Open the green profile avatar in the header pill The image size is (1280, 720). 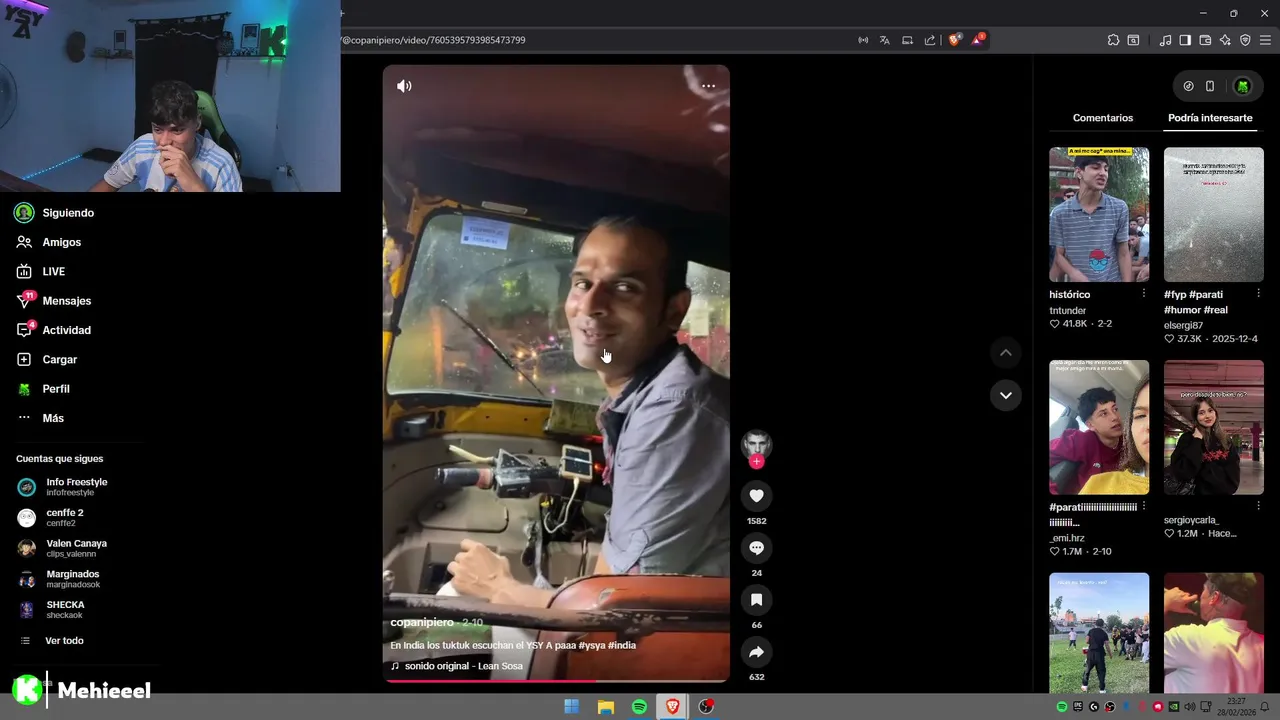point(1242,86)
